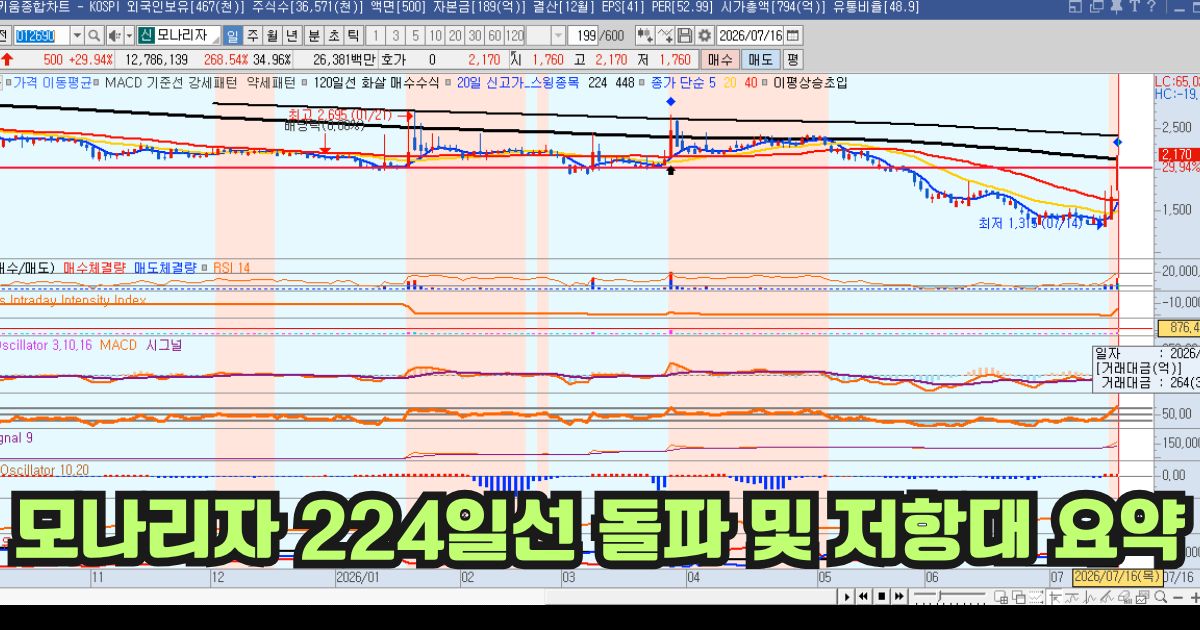1200x630 pixels.
Task: Click the MACD 시그널 legend label
Action: pyautogui.click(x=139, y=344)
